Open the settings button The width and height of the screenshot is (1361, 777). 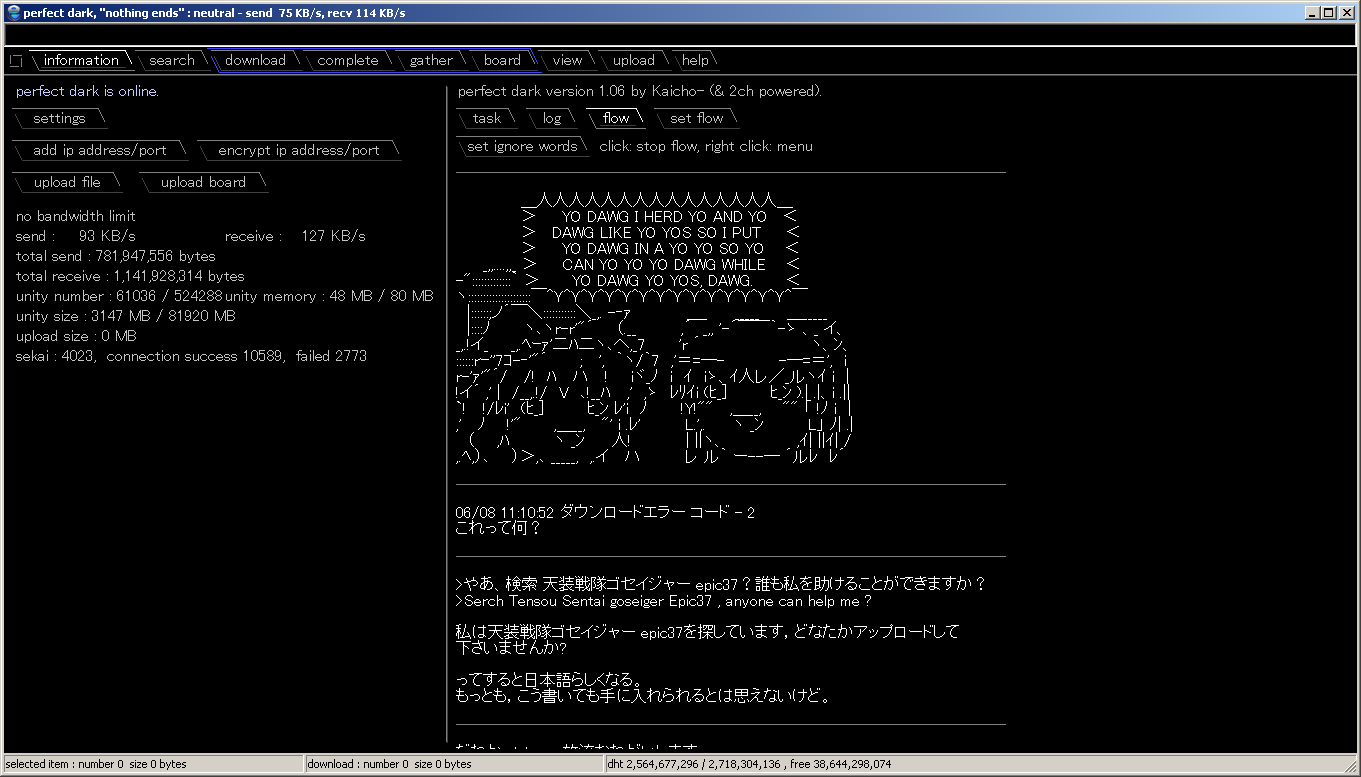click(x=59, y=118)
